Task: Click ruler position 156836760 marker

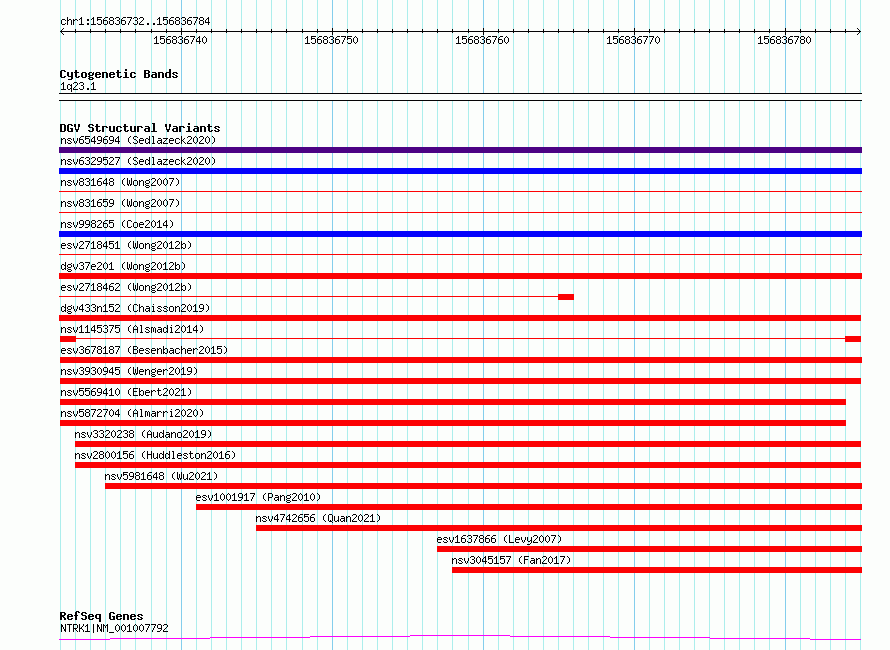Action: coord(482,40)
